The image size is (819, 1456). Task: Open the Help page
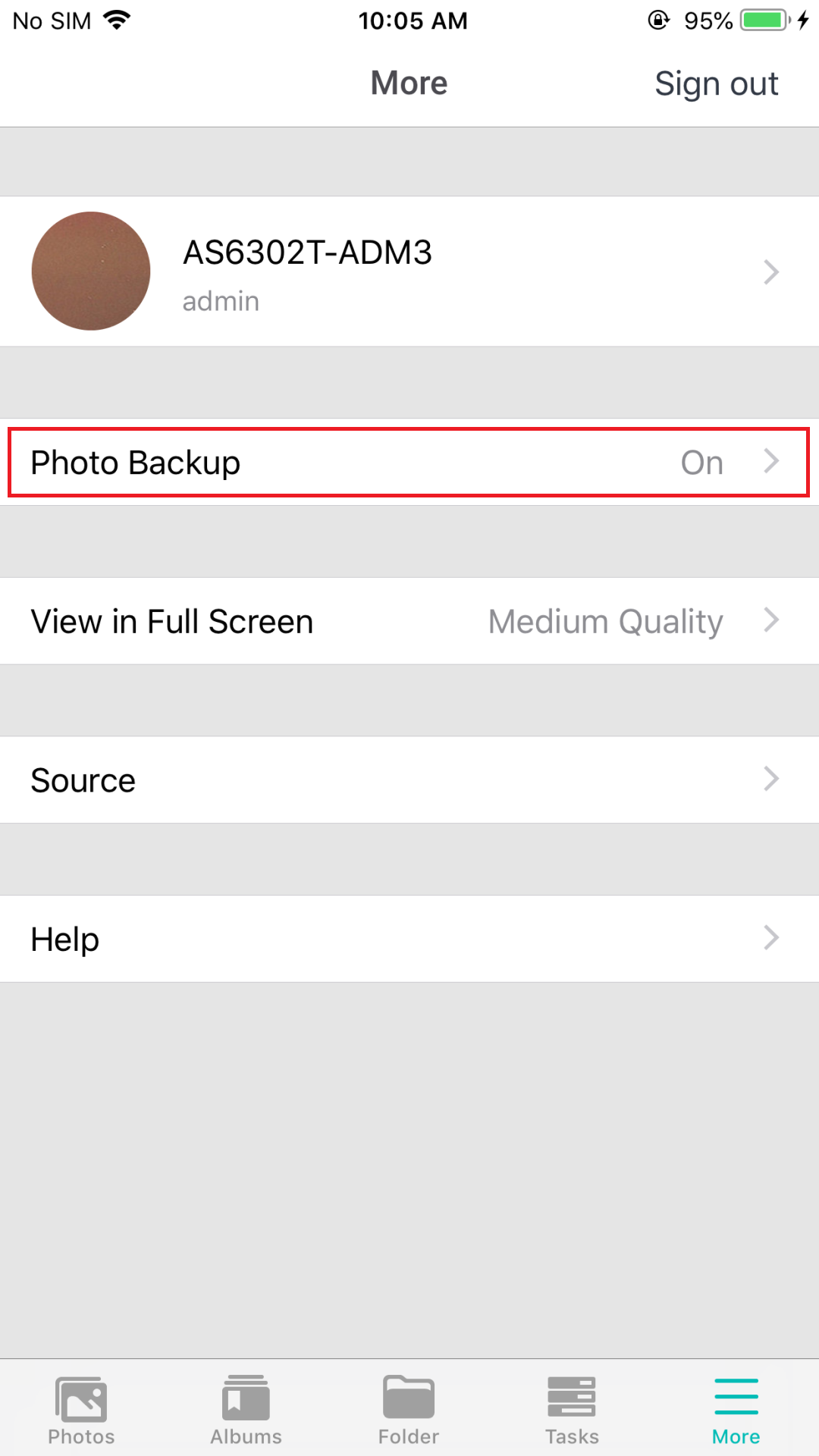click(x=409, y=939)
